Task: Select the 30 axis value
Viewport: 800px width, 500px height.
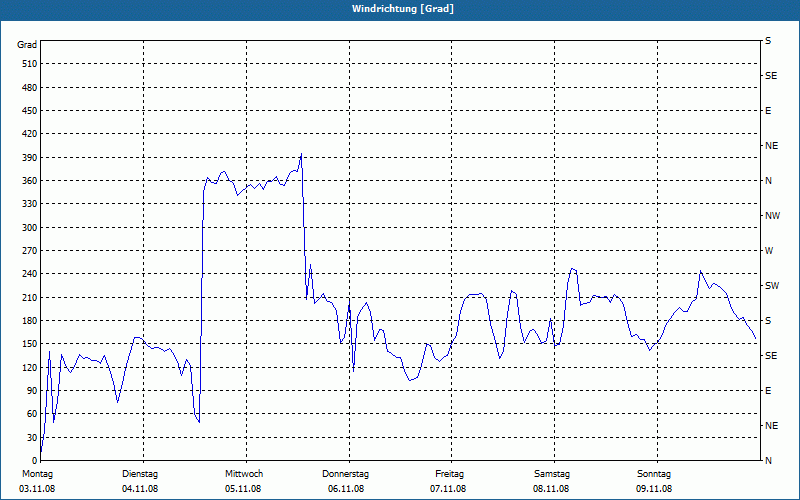Action: coord(31,438)
